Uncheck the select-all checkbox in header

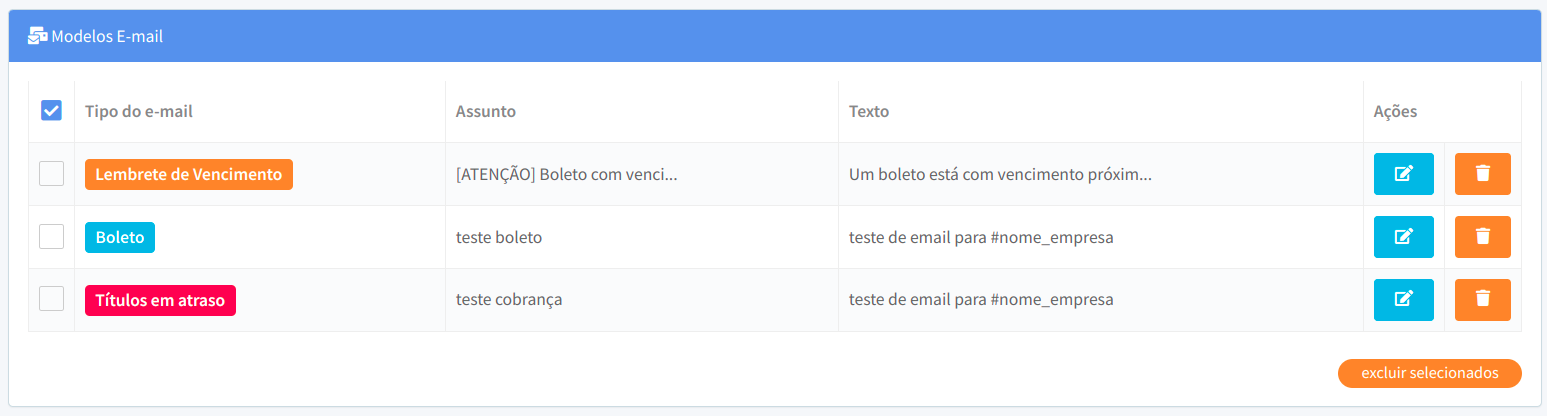[51, 110]
